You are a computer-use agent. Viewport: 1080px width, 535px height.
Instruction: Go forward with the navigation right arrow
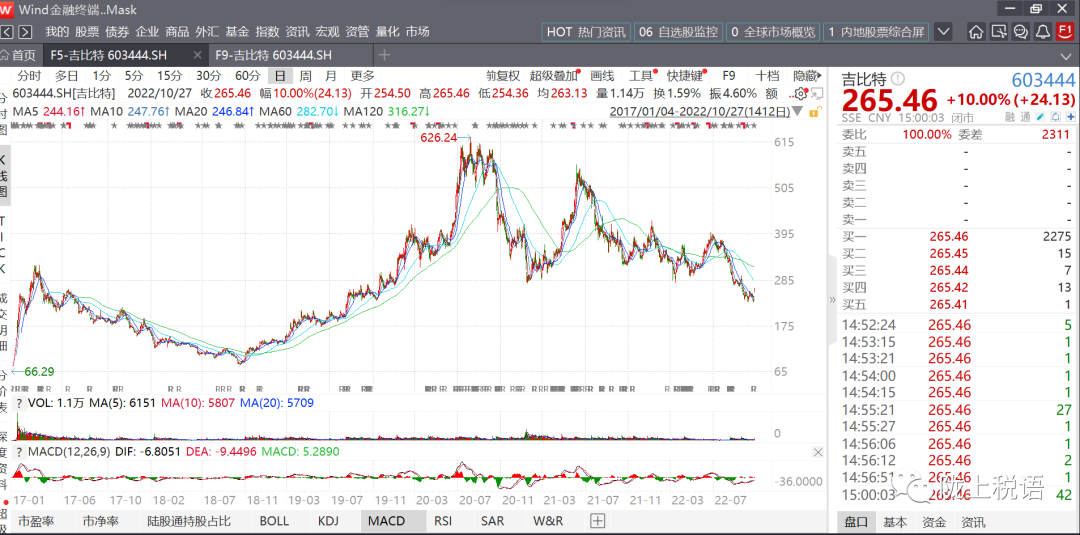coord(25,32)
